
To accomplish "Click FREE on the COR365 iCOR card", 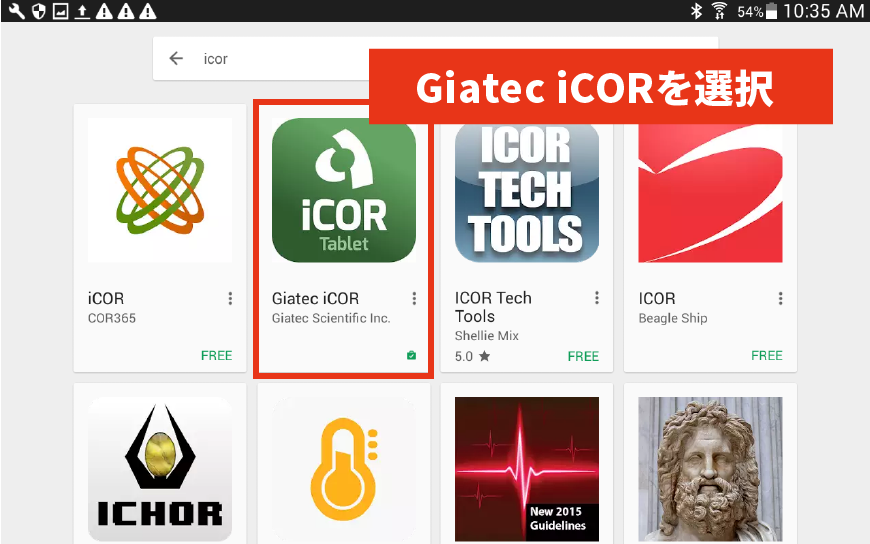I will (216, 355).
